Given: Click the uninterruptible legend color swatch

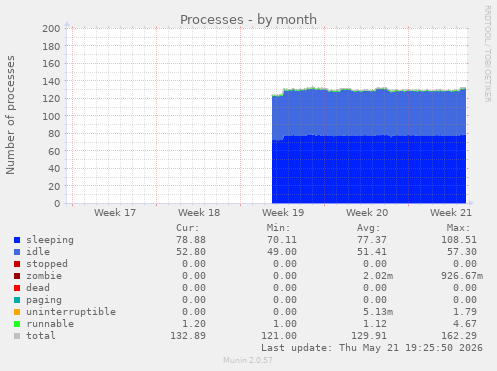Looking at the screenshot, I should click(17, 312).
